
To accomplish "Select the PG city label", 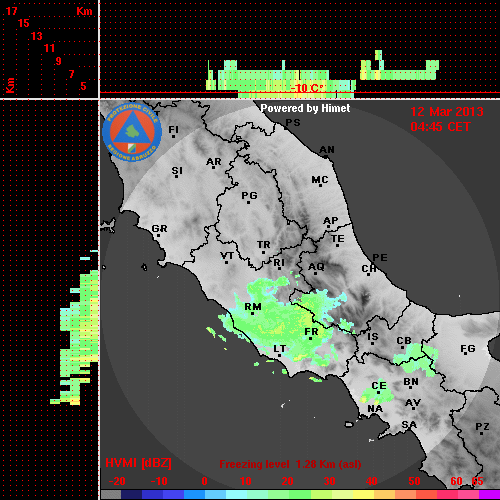I will [249, 195].
